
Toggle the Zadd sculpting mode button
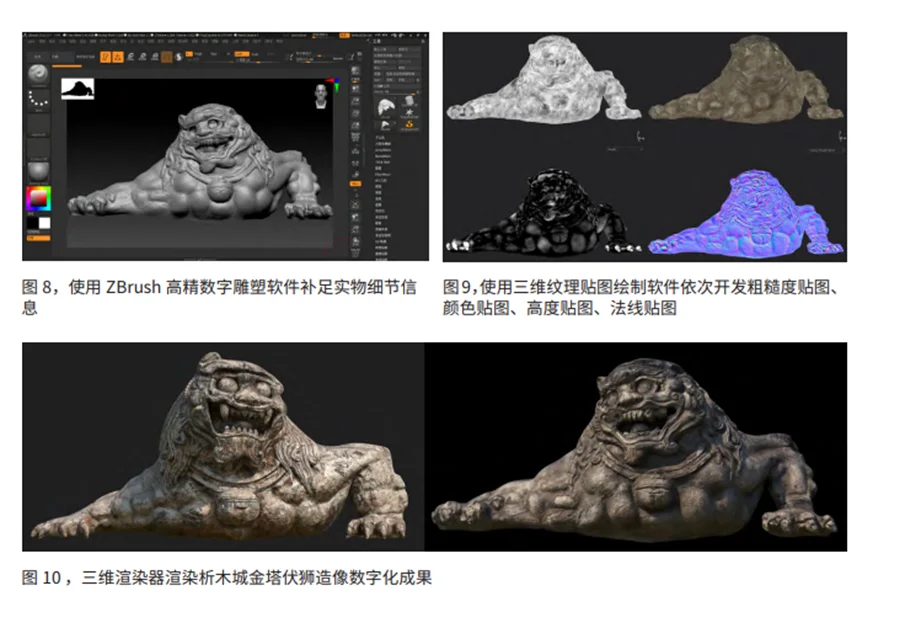click(x=240, y=55)
